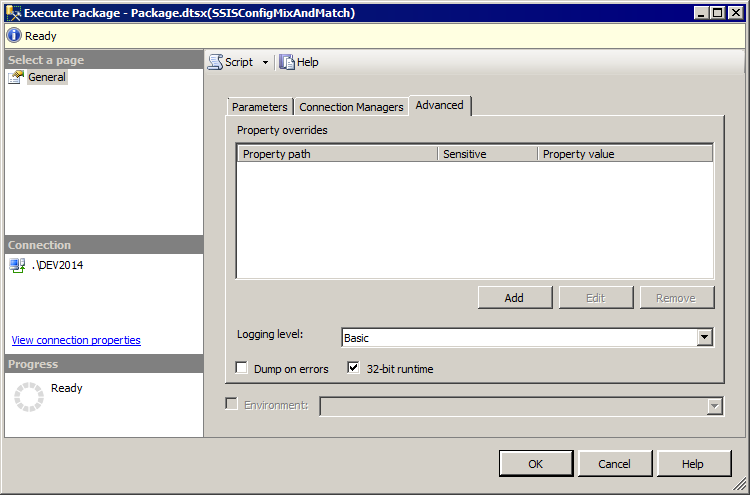Screen dimensions: 750x495
Task: Click the Execute Package title bar icon
Action: coord(13,13)
